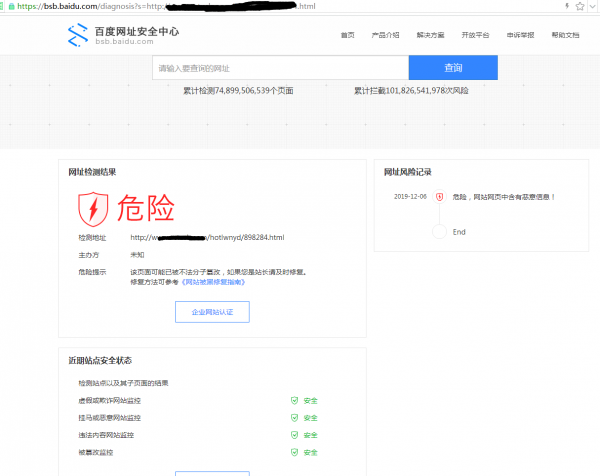Viewport: 600px width, 476px height.
Task: Open the 网站被黑修复指南 link
Action: pyautogui.click(x=213, y=282)
